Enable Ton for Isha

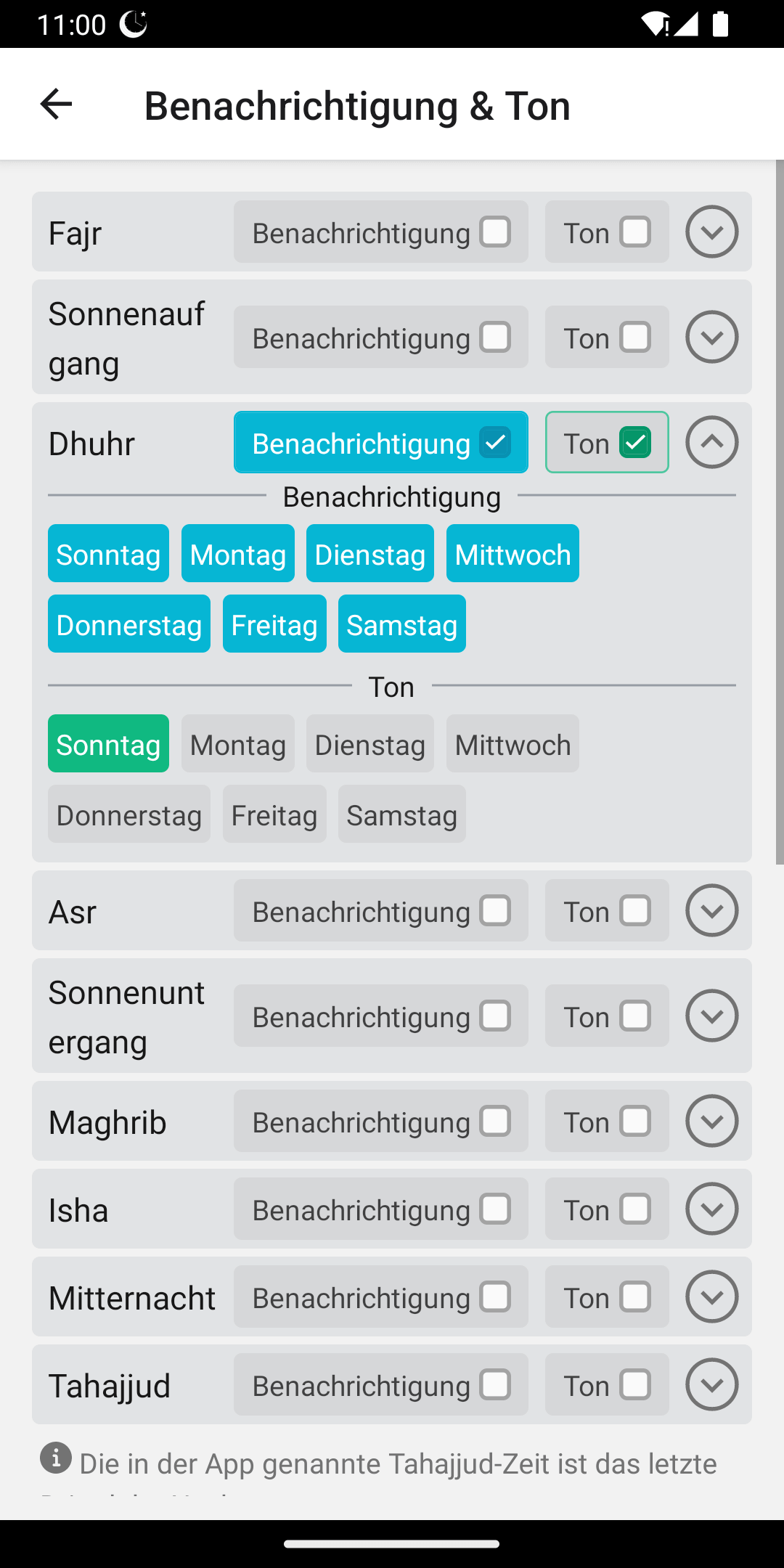click(635, 1209)
